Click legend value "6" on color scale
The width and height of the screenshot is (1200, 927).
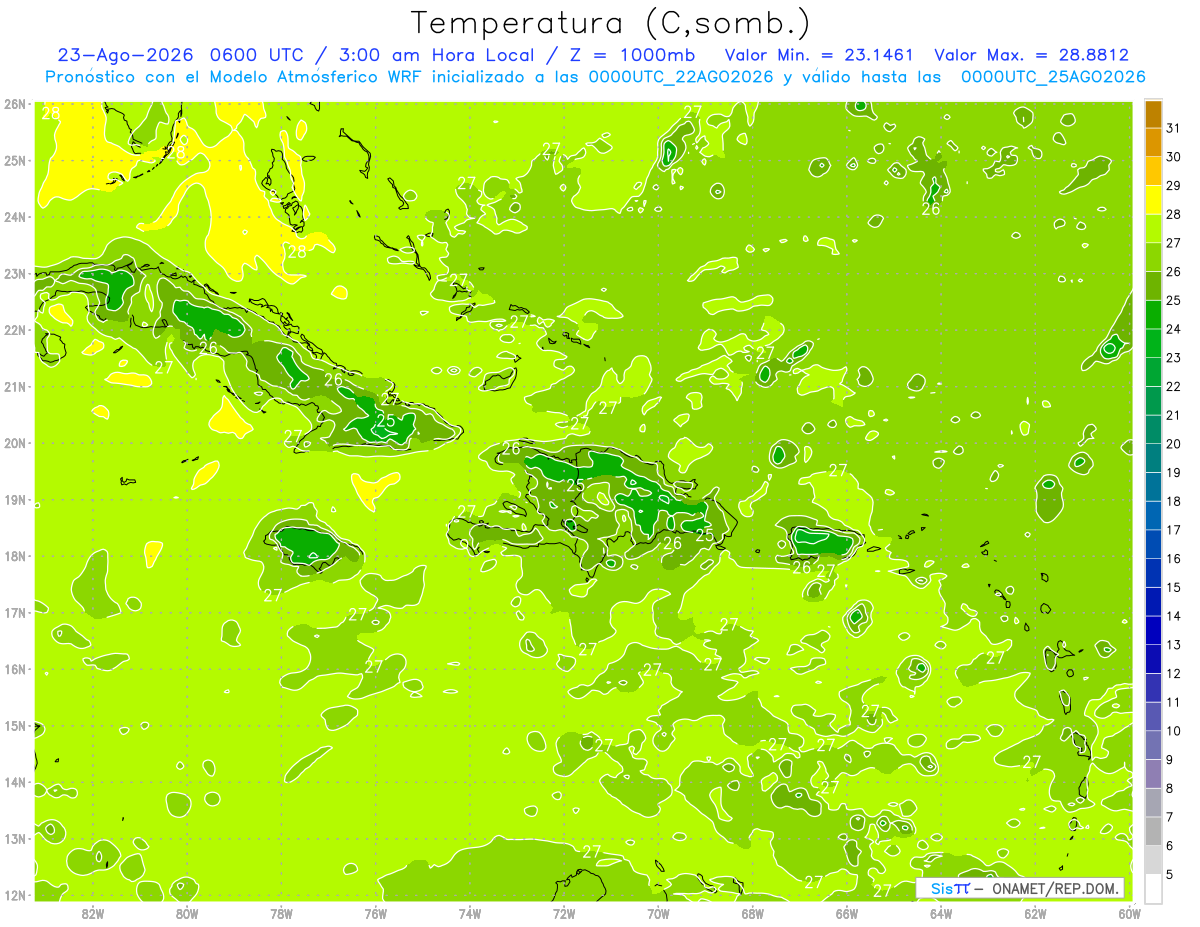click(x=1169, y=846)
